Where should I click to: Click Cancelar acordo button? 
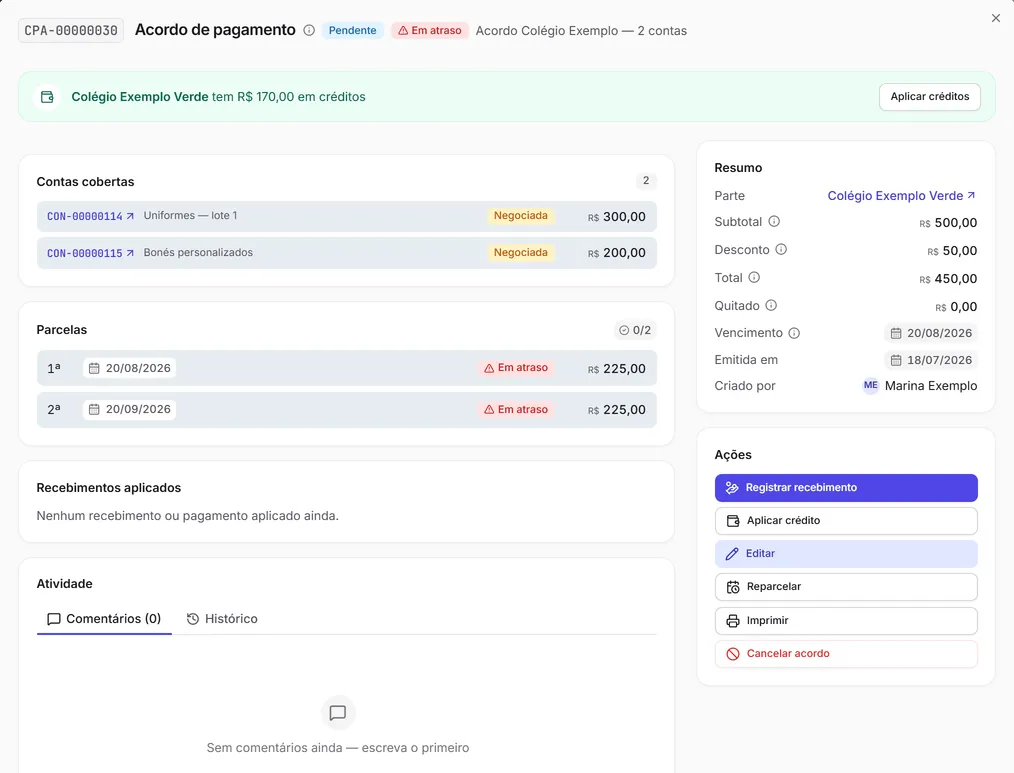pyautogui.click(x=846, y=653)
